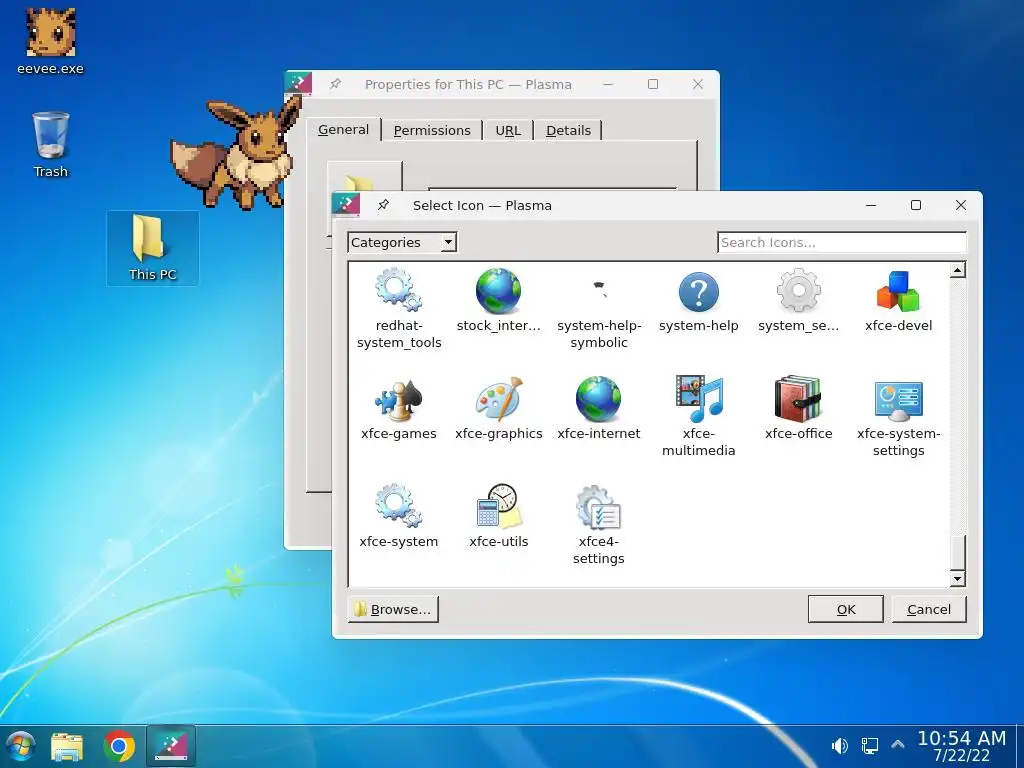The height and width of the screenshot is (768, 1024).
Task: Open the volume speaker tray icon
Action: (x=840, y=746)
